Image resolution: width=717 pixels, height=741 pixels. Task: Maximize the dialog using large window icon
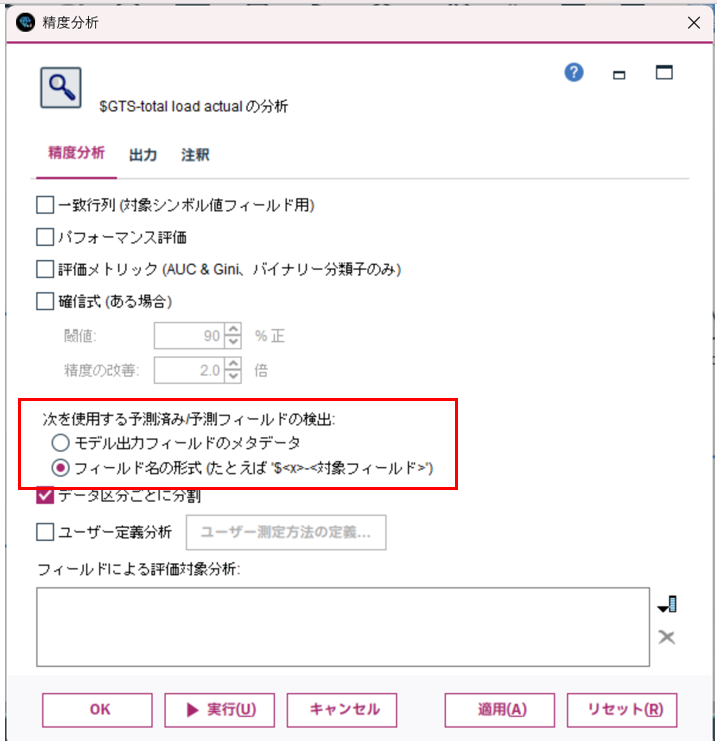(664, 72)
